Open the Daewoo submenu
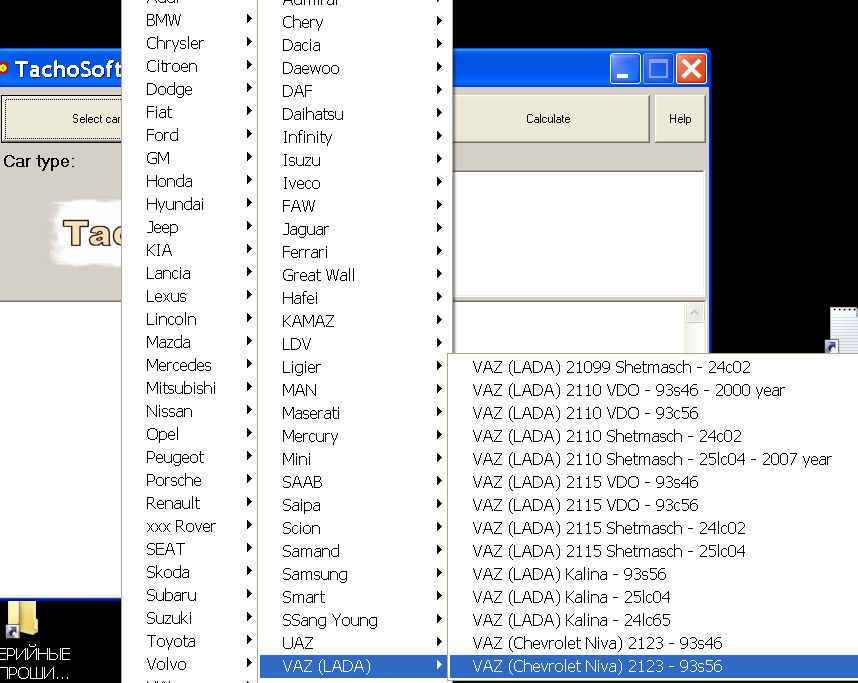The image size is (858, 683). point(354,68)
